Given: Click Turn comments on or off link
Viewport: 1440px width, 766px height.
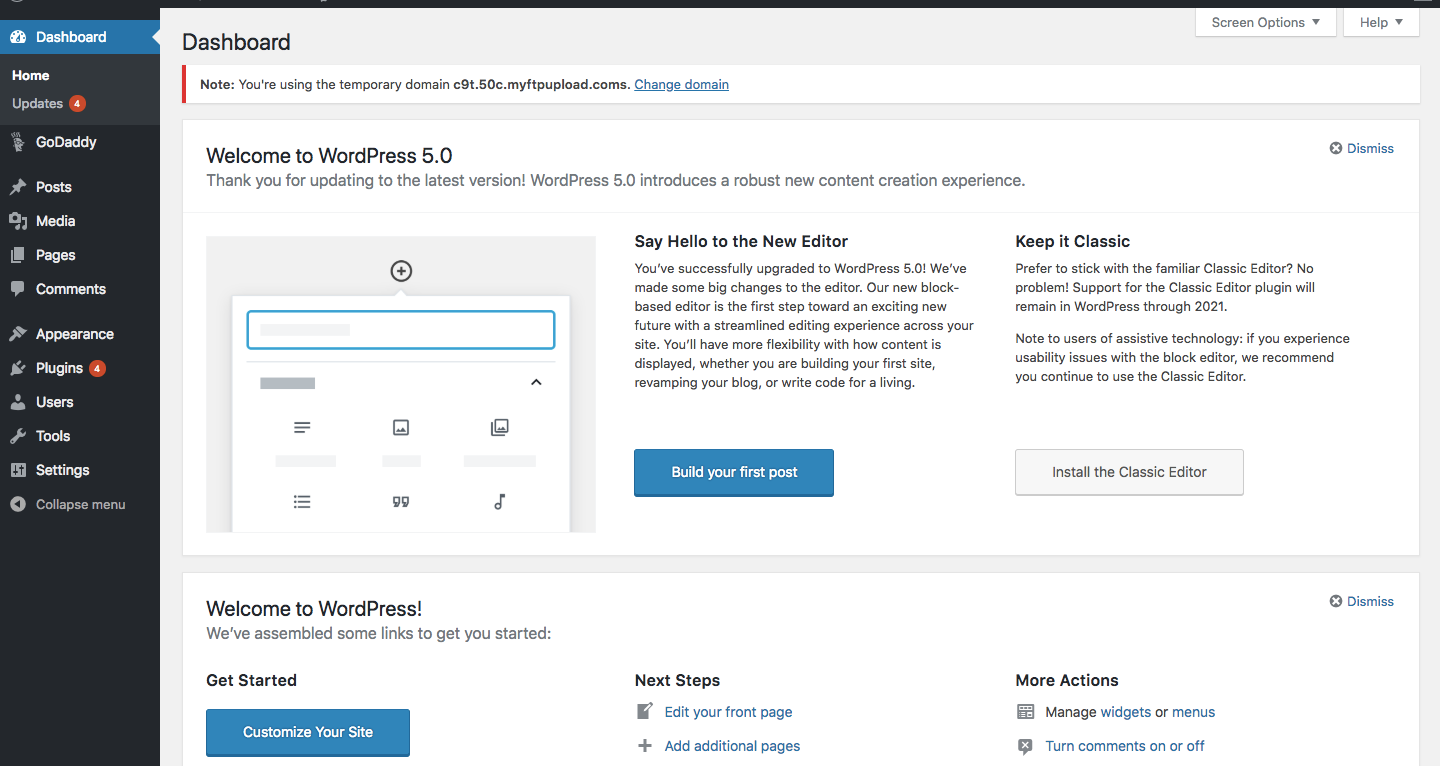Looking at the screenshot, I should click(x=1125, y=746).
